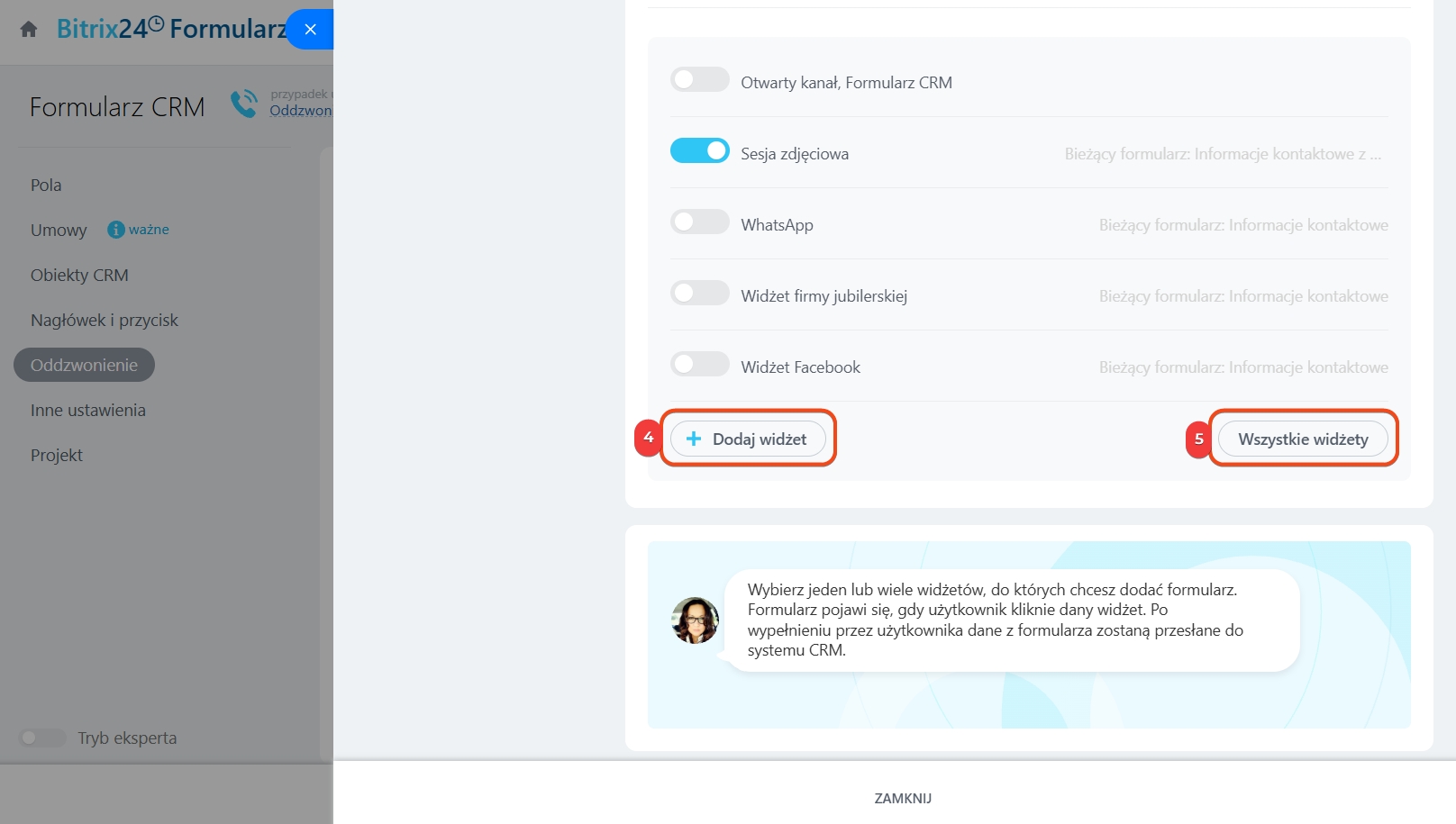The width and height of the screenshot is (1456, 824).
Task: Close the slider panel with X button
Action: [x=310, y=30]
